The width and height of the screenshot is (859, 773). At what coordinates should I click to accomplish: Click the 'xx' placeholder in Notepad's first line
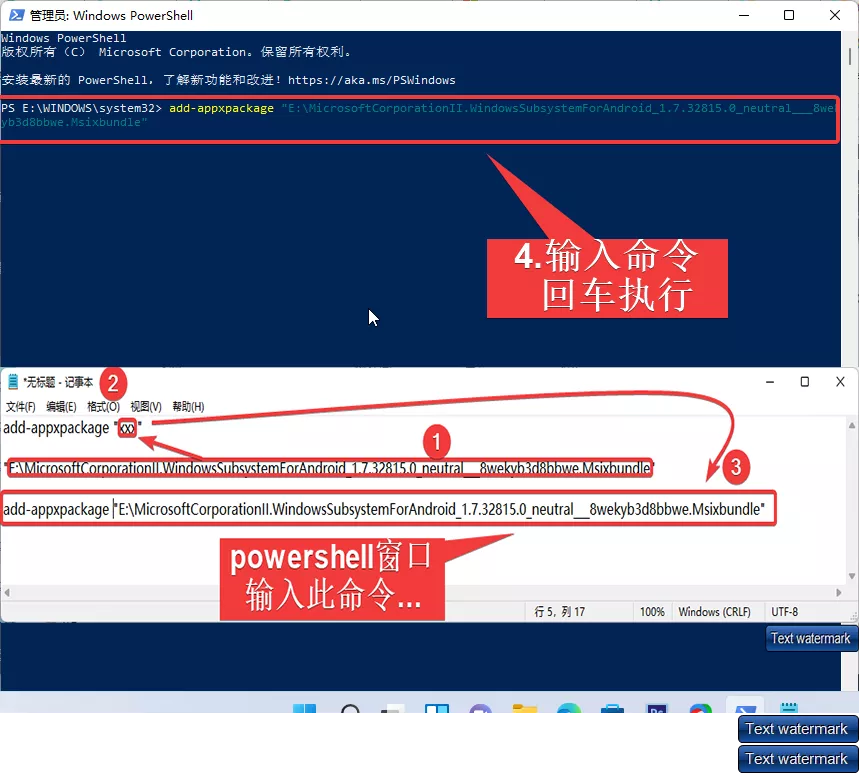click(x=127, y=428)
